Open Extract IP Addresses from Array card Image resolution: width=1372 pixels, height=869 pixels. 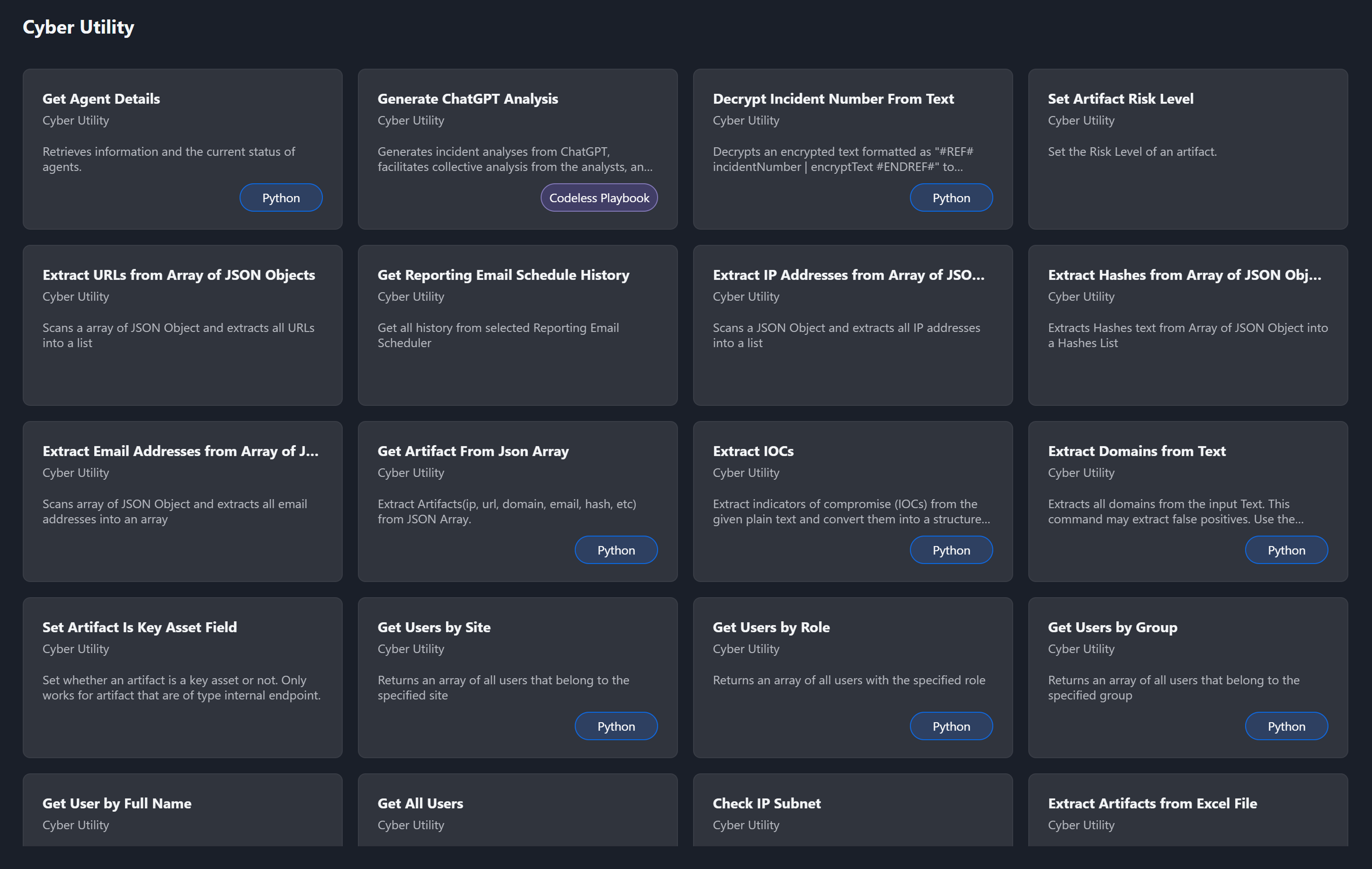point(848,275)
